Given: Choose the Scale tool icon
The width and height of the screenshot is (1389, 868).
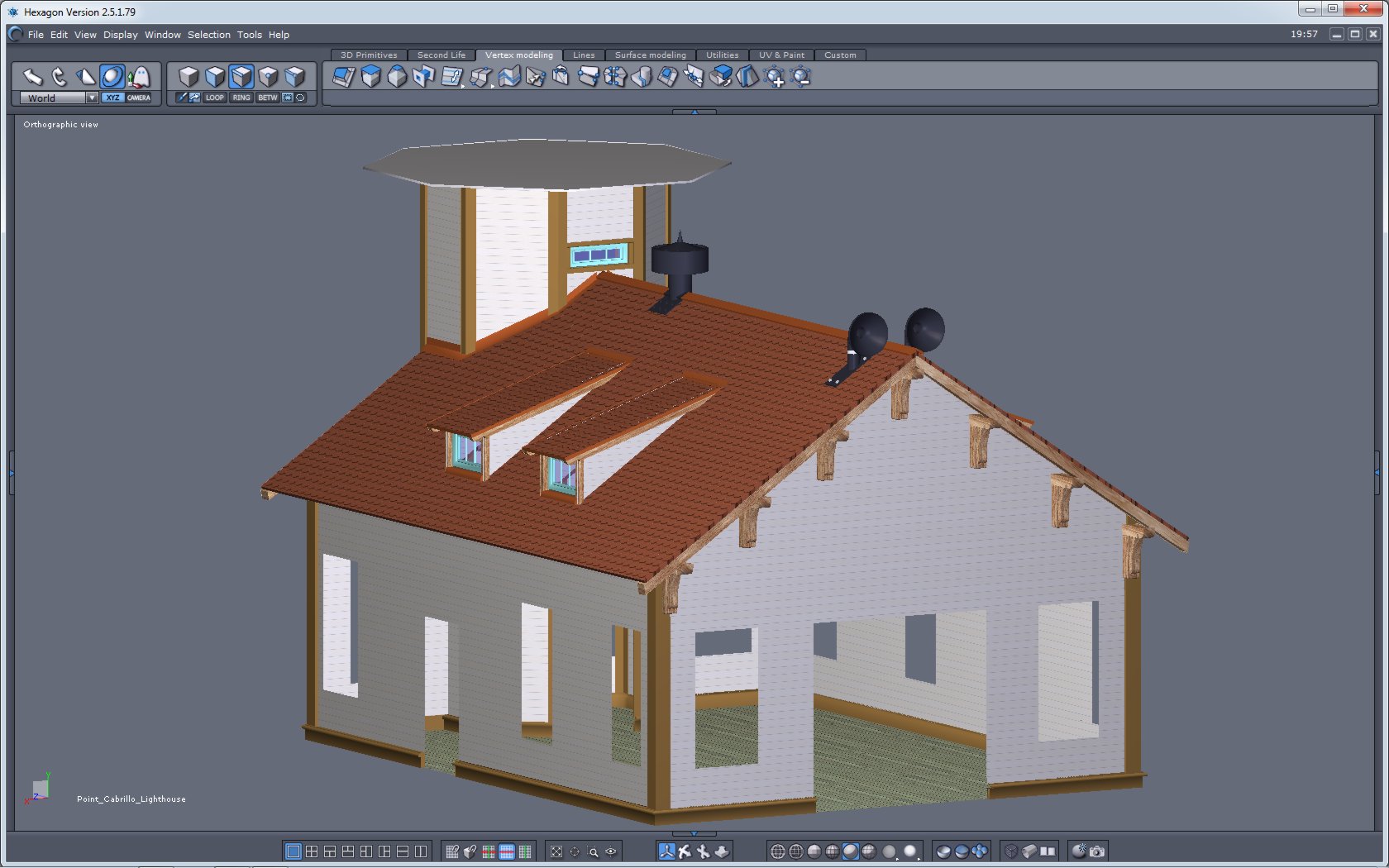Looking at the screenshot, I should (85, 77).
